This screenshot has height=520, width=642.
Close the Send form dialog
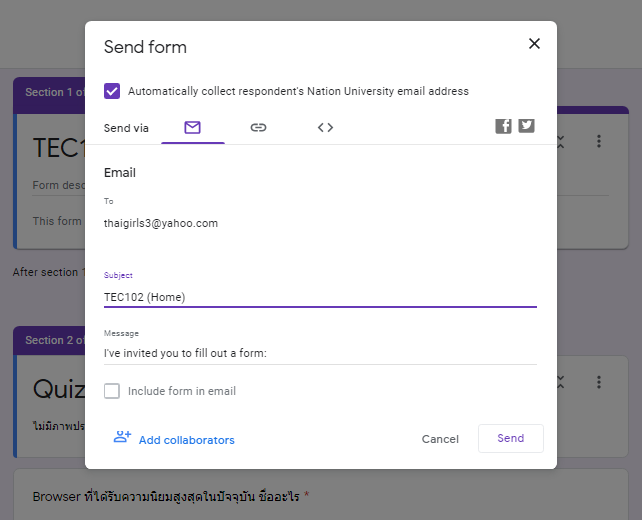[534, 44]
